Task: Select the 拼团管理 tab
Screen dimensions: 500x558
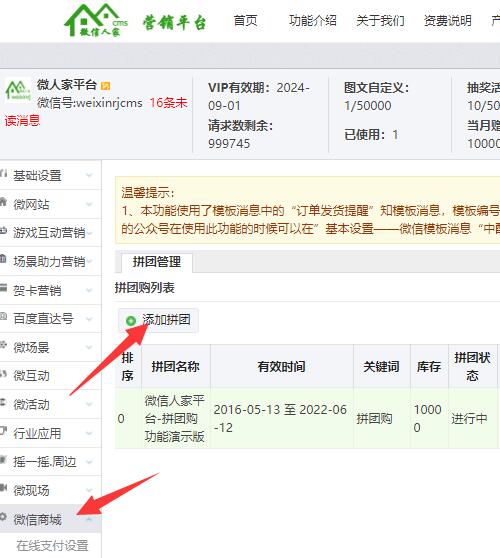Action: 157,262
